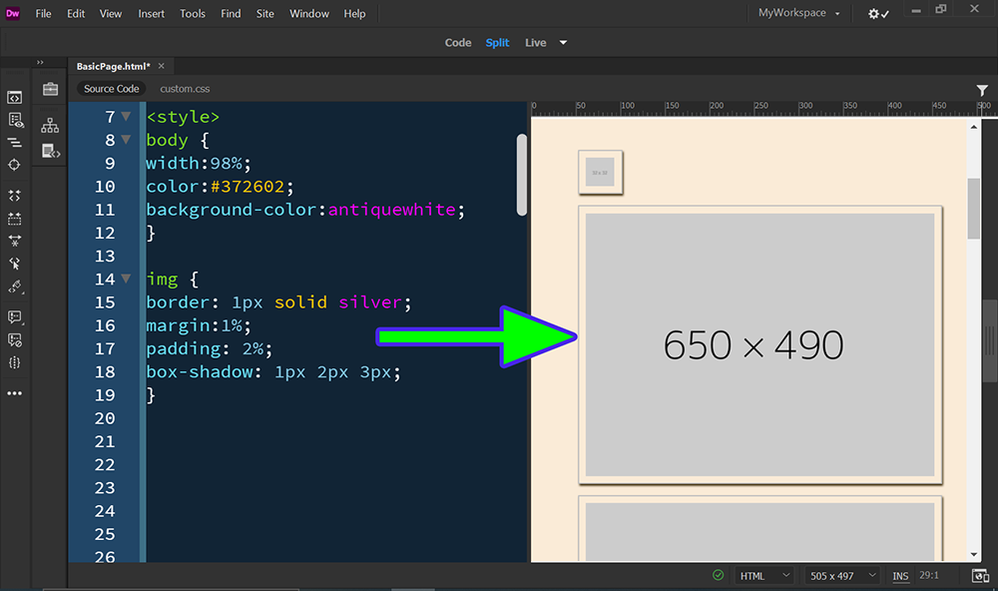Image resolution: width=998 pixels, height=591 pixels.
Task: Click the Remove Comment icon
Action: tap(15, 340)
